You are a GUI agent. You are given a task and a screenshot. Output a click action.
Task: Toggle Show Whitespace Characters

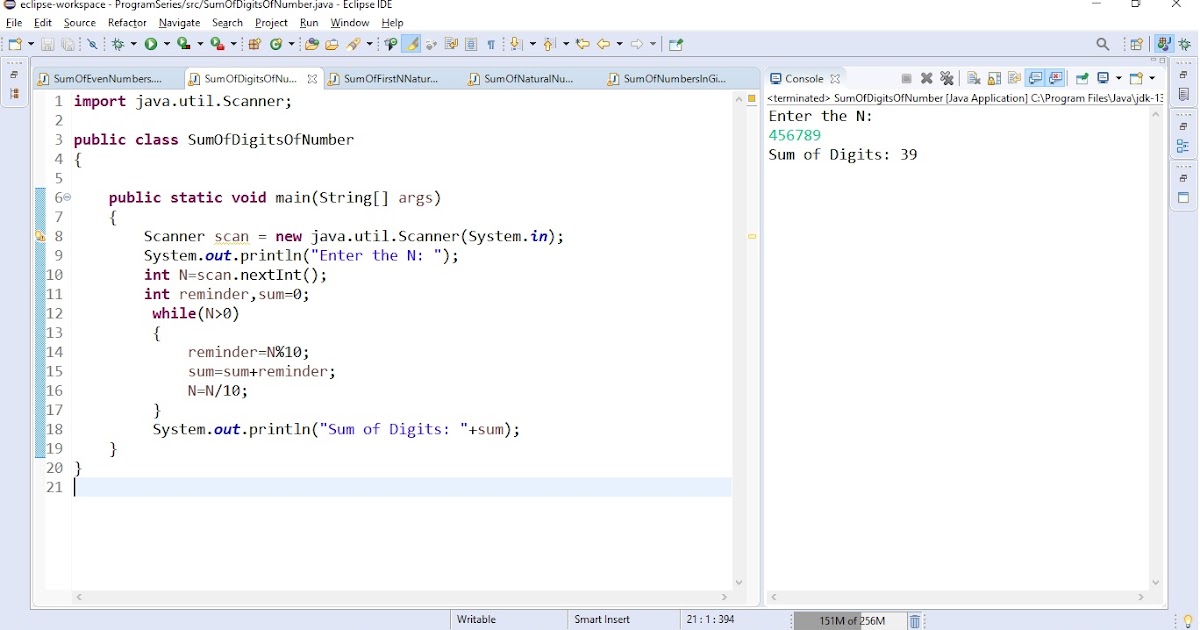point(491,44)
